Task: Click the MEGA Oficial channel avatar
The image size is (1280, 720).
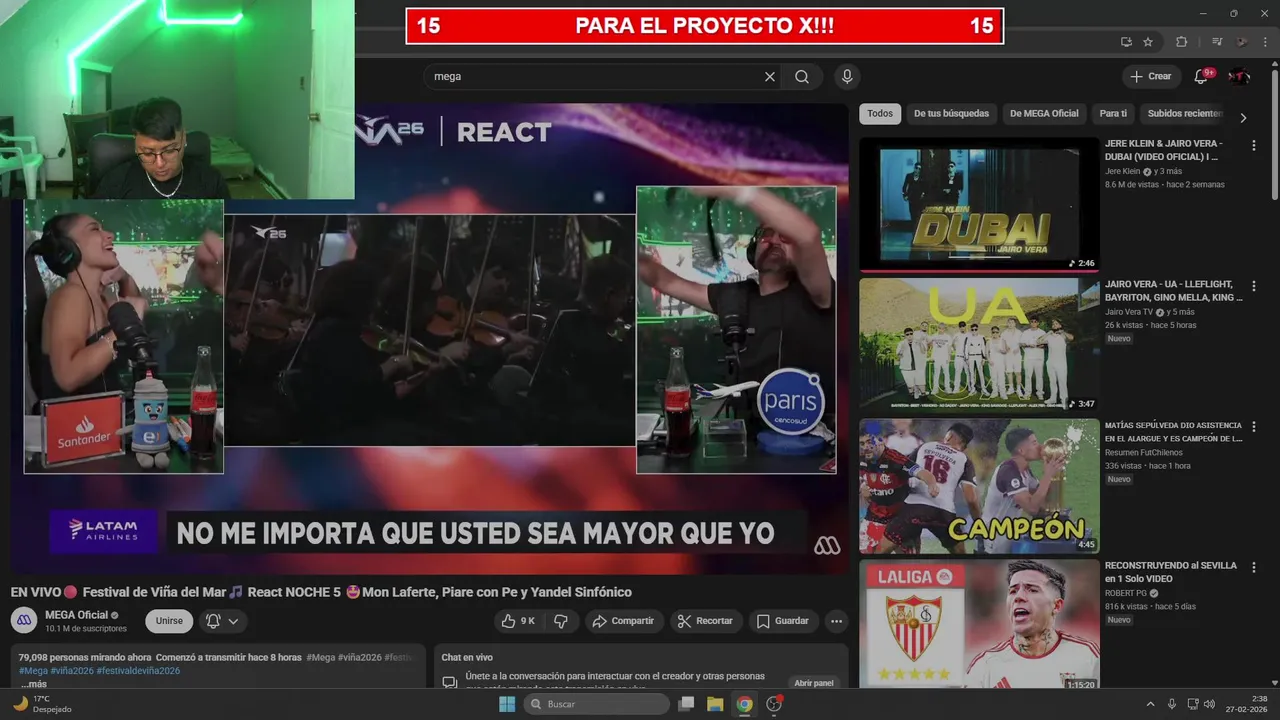Action: coord(24,620)
